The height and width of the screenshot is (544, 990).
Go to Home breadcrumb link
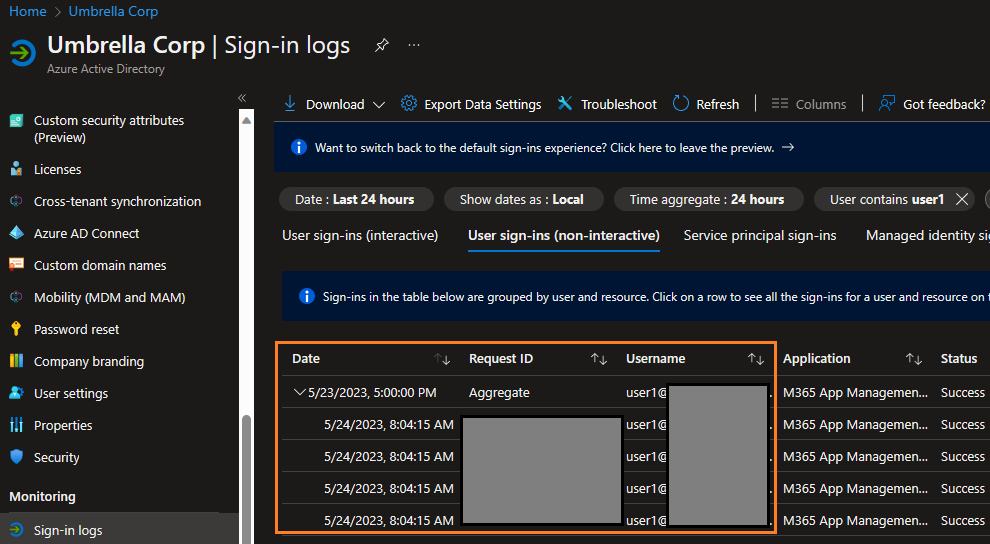point(28,11)
